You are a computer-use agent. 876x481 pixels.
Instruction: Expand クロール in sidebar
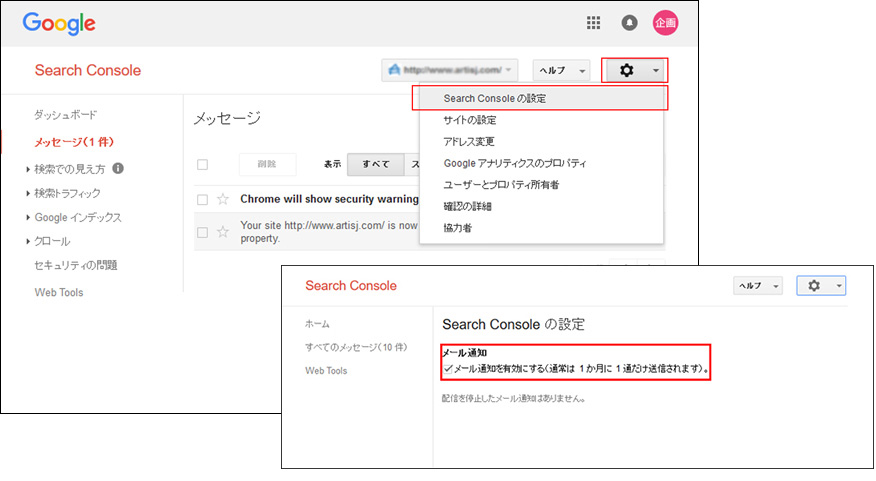pos(28,241)
